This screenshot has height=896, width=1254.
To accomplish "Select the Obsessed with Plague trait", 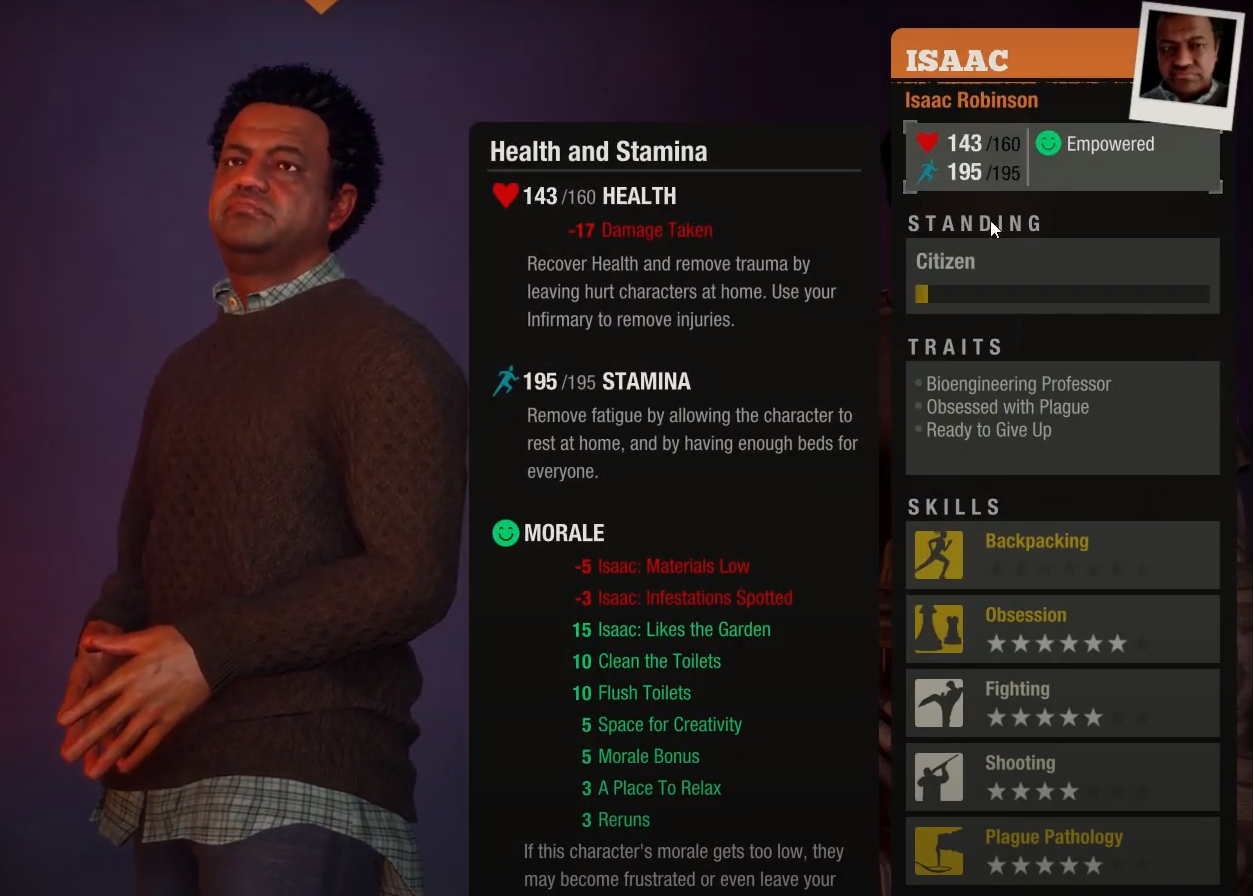I will (1007, 407).
